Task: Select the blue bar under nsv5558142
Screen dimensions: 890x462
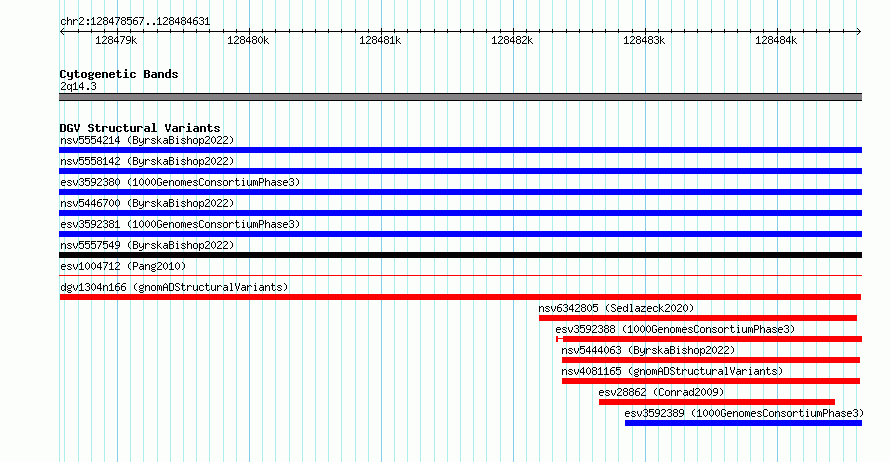Action: (460, 171)
